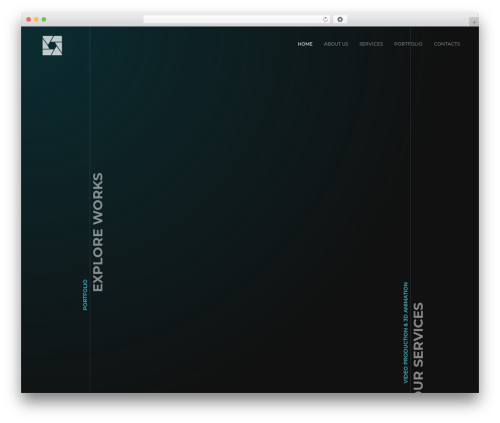Go to the About Us page
This screenshot has height=423, width=500.
pyautogui.click(x=336, y=44)
